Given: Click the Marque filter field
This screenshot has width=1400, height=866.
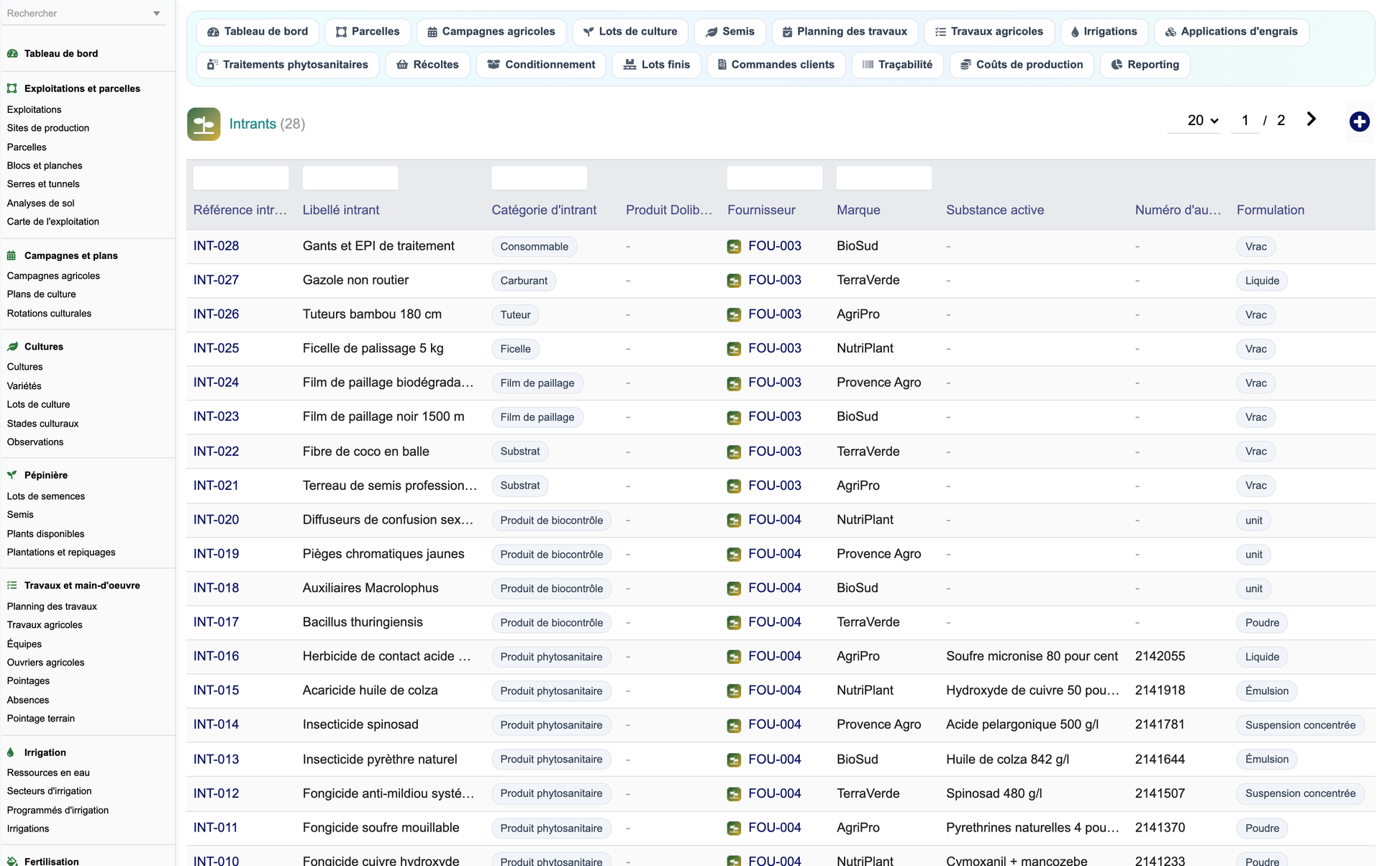Looking at the screenshot, I should pyautogui.click(x=884, y=178).
